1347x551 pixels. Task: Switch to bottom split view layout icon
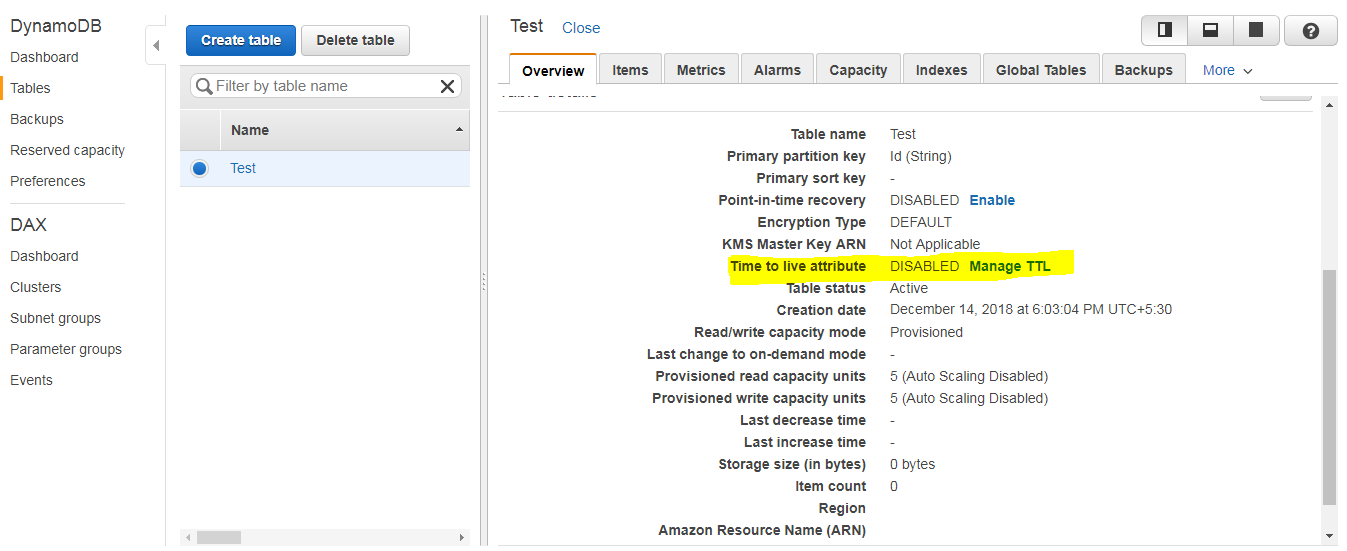click(x=1210, y=31)
